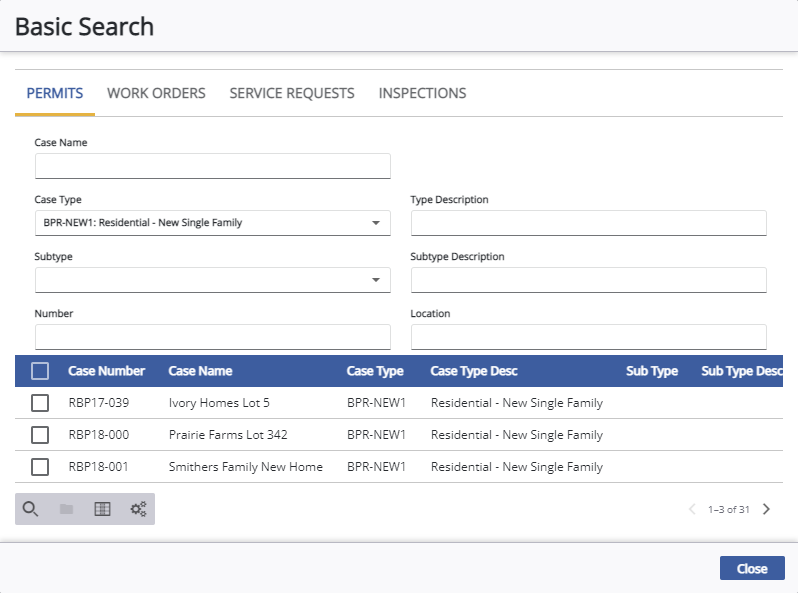
Task: Select the Type Description text box
Action: coord(588,223)
